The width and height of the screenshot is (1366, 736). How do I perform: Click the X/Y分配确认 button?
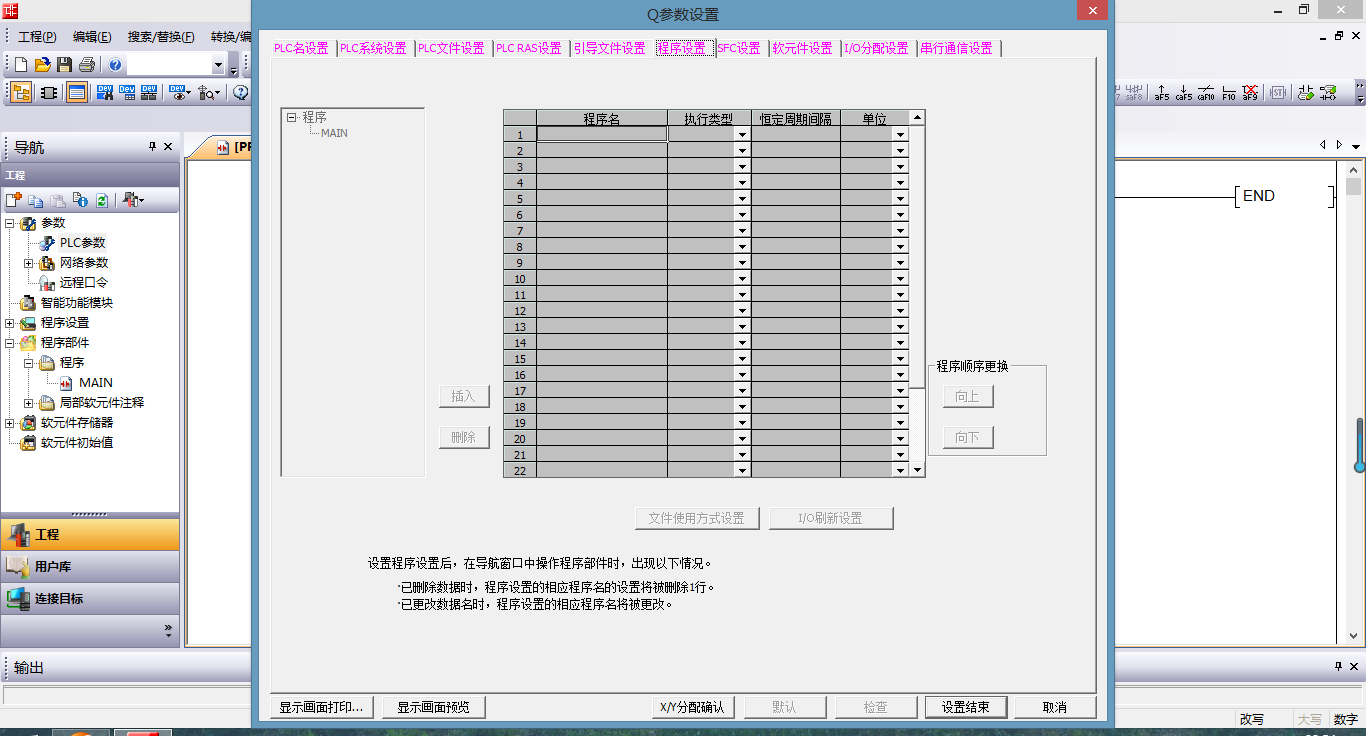pyautogui.click(x=693, y=707)
